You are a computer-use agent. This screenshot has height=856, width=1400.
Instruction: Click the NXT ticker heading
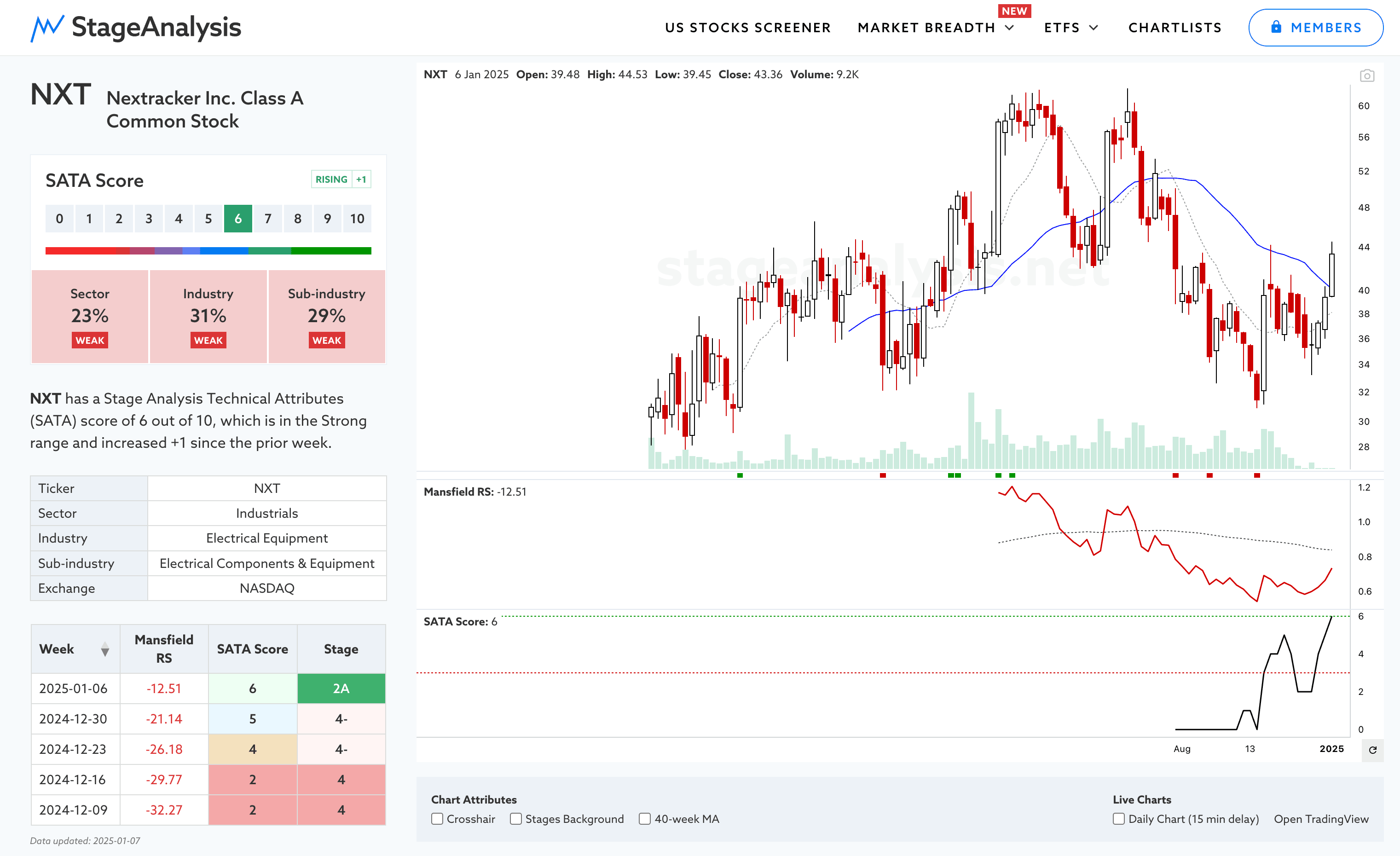[60, 94]
